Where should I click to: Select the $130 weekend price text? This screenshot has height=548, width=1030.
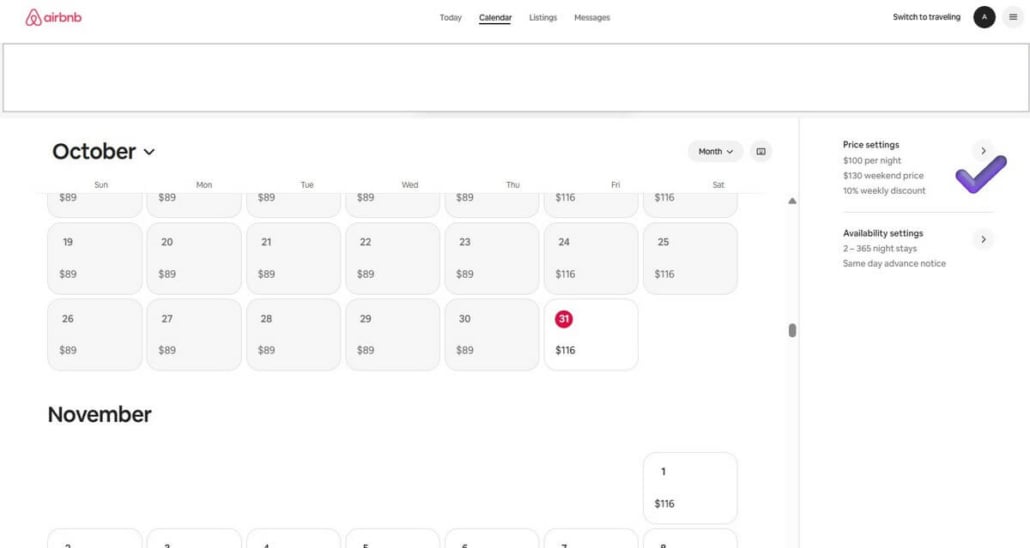point(883,175)
